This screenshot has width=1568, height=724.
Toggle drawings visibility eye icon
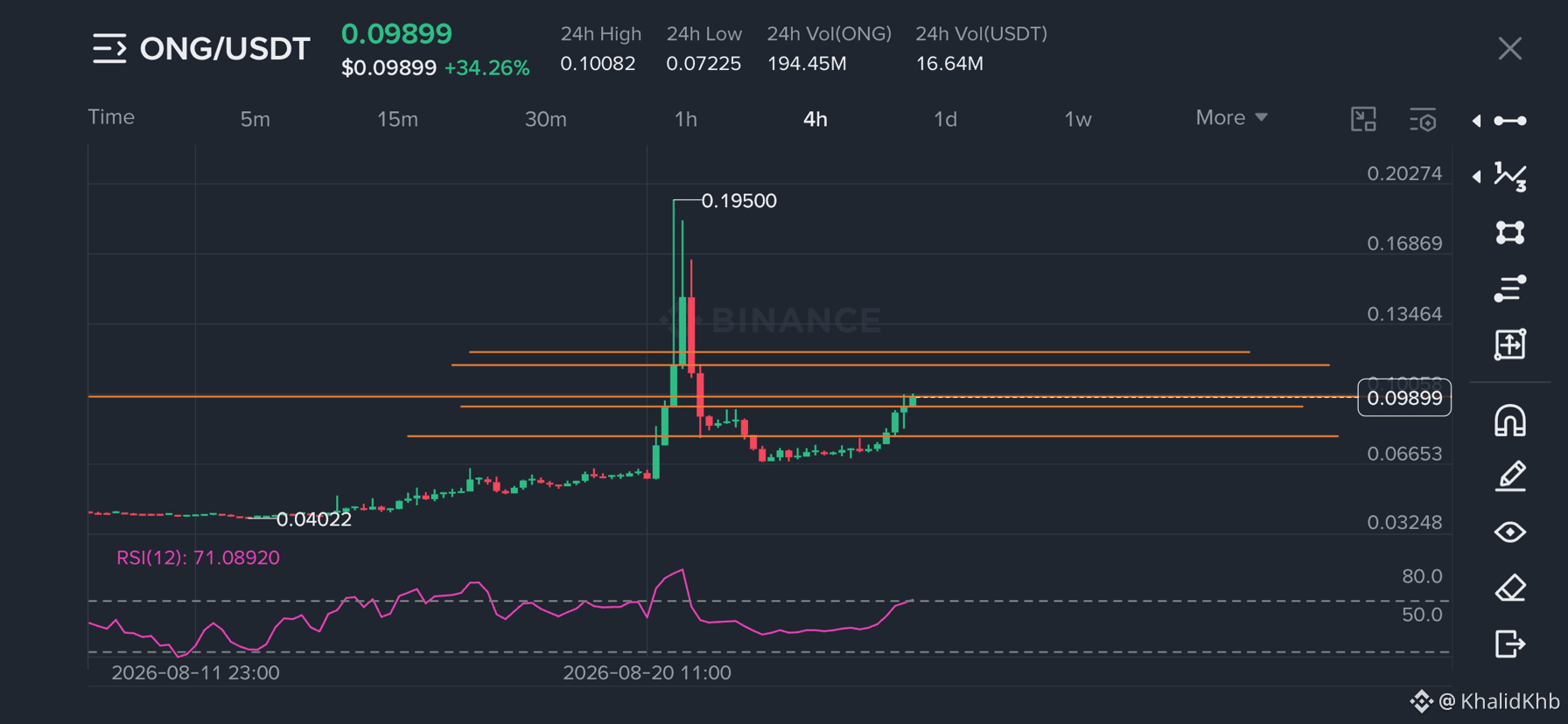click(1510, 532)
